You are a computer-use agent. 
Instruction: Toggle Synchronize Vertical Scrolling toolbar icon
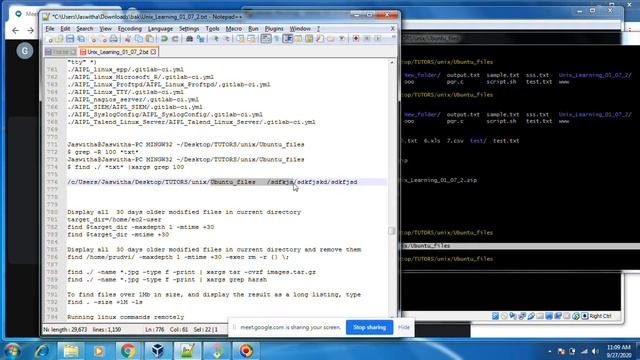tap(240, 39)
